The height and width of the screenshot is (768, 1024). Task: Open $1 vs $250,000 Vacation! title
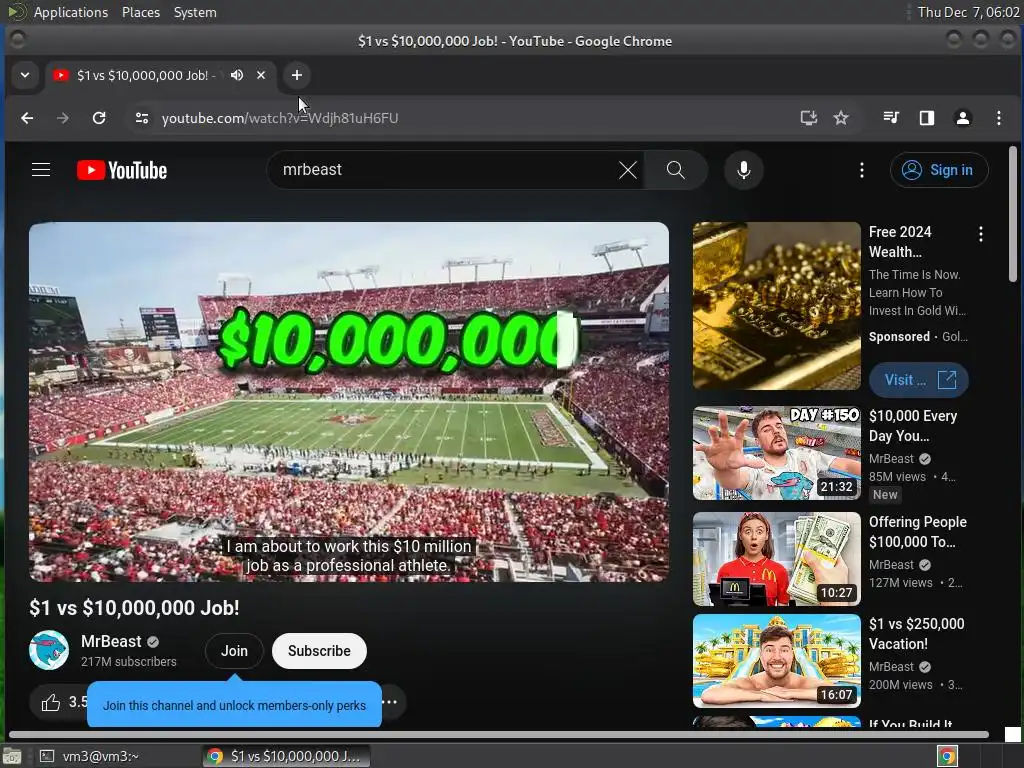tap(916, 633)
